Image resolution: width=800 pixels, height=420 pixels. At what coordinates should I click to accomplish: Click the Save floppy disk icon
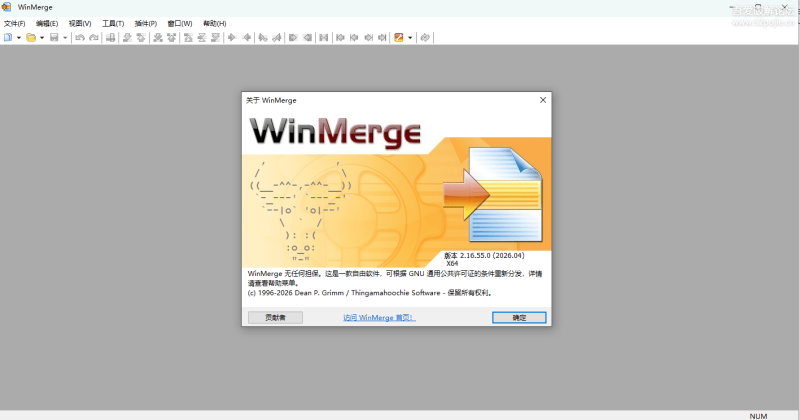point(54,37)
